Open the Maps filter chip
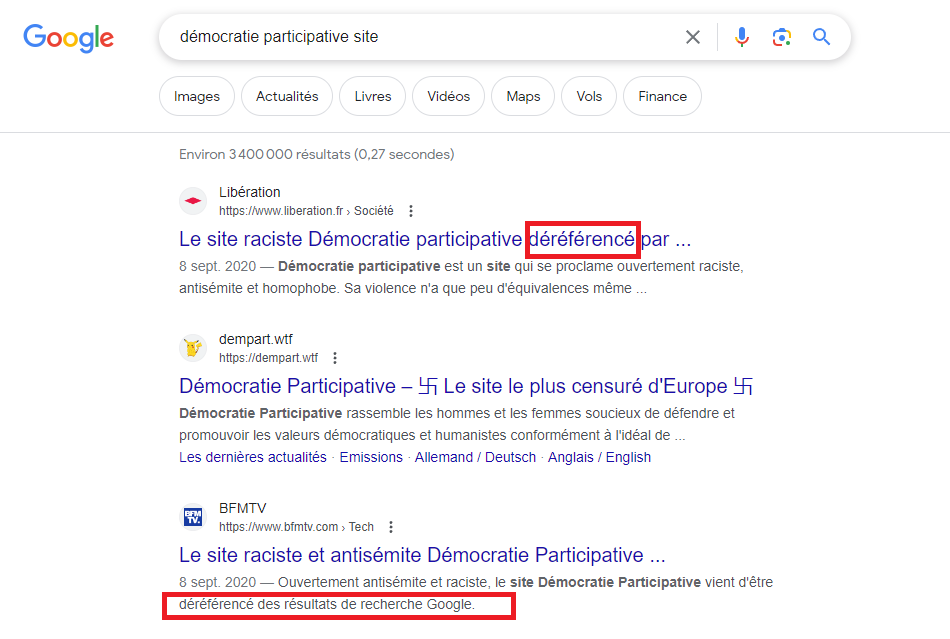The image size is (950, 639). pos(523,97)
